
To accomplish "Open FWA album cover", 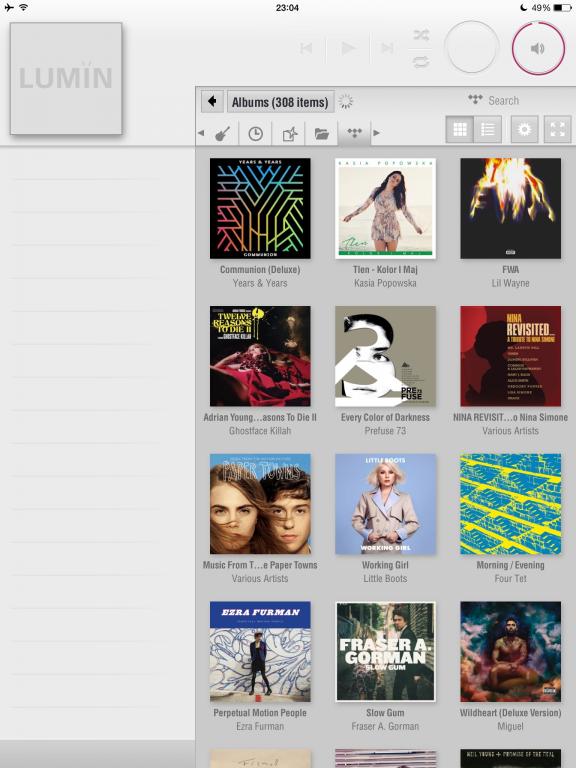I will pos(510,208).
